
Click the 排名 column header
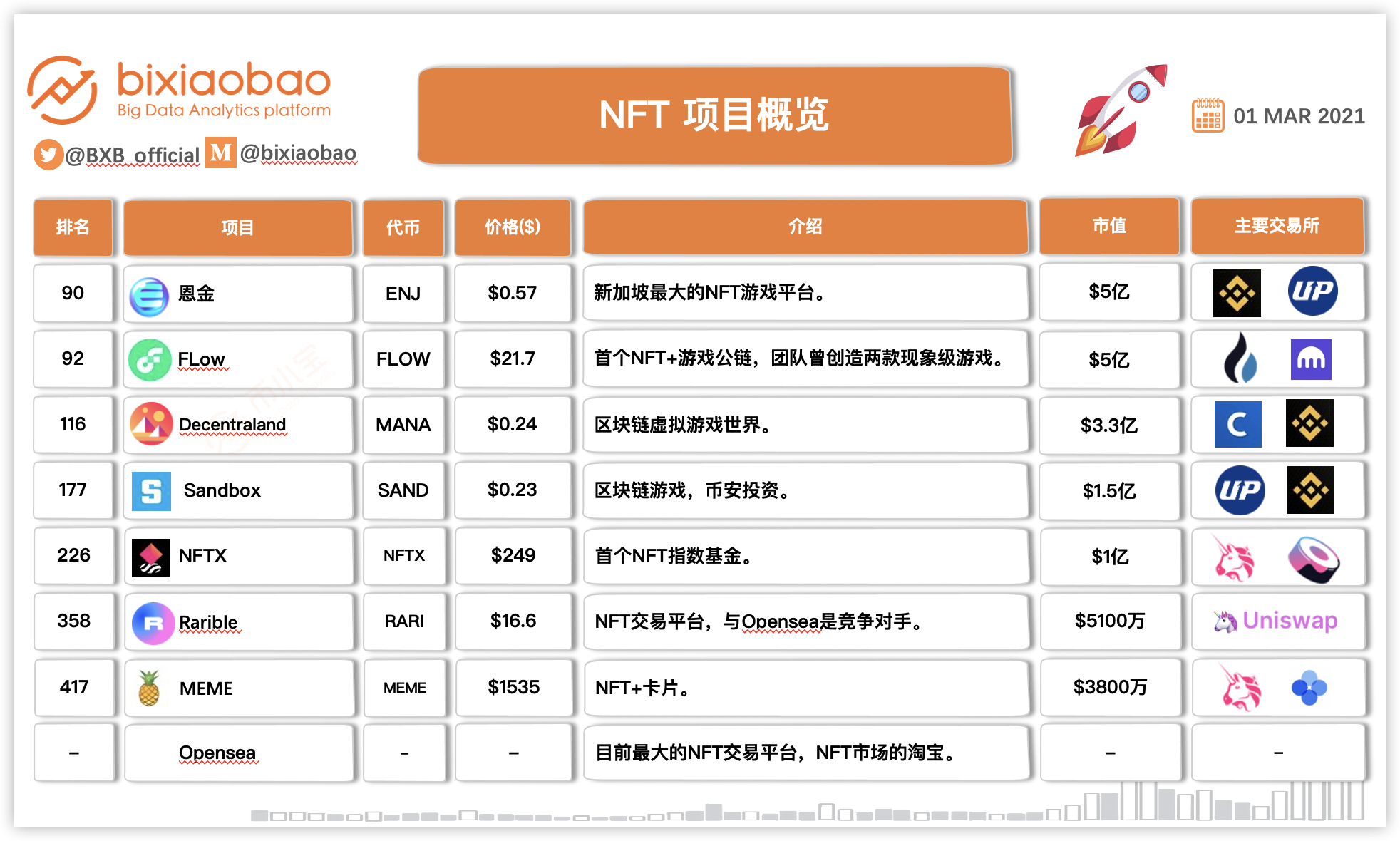[73, 227]
